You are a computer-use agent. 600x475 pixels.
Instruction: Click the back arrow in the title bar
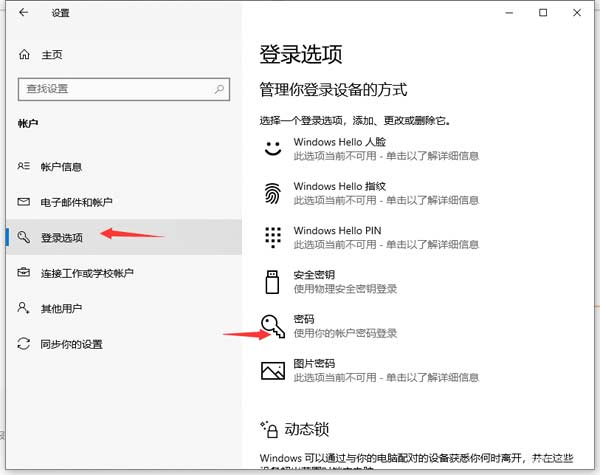tap(24, 13)
